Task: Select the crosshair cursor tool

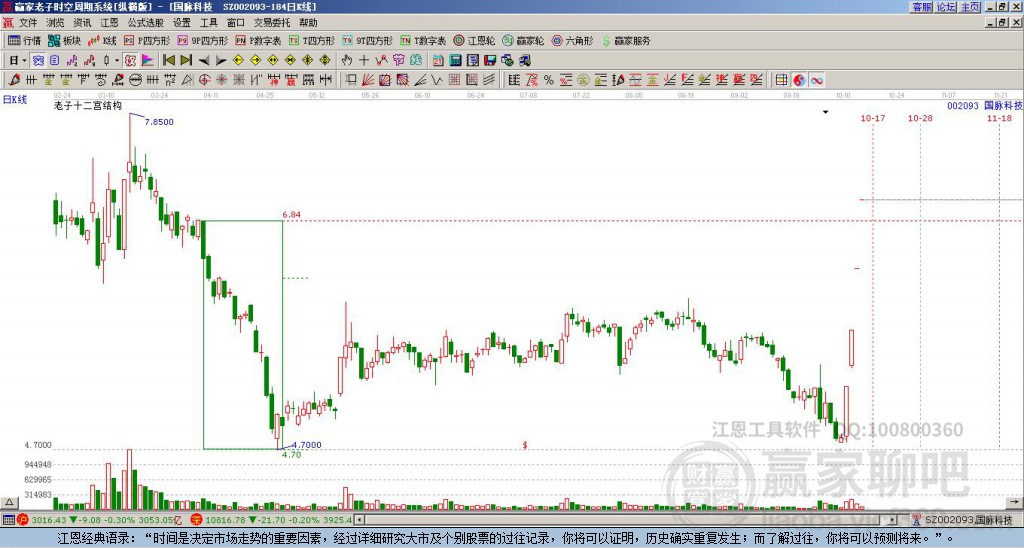Action: coord(364,61)
